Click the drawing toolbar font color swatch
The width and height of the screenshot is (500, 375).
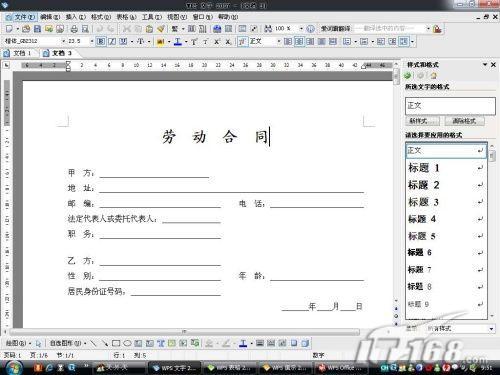click(x=243, y=343)
